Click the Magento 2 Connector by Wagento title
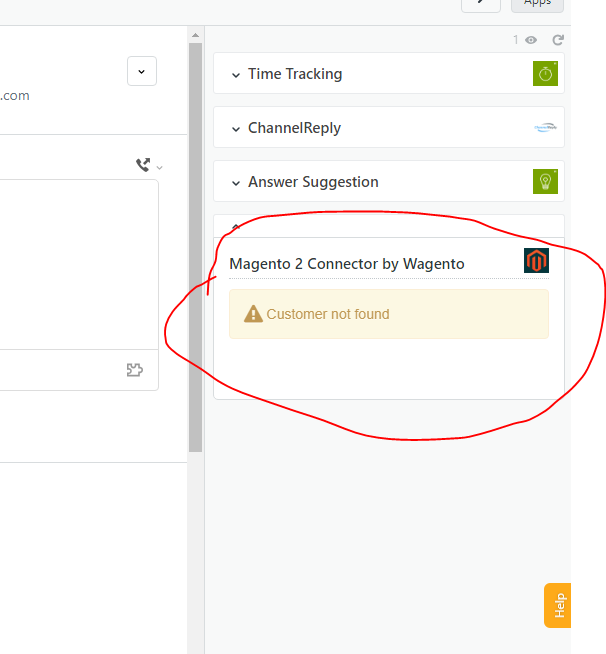This screenshot has height=654, width=606. (347, 264)
